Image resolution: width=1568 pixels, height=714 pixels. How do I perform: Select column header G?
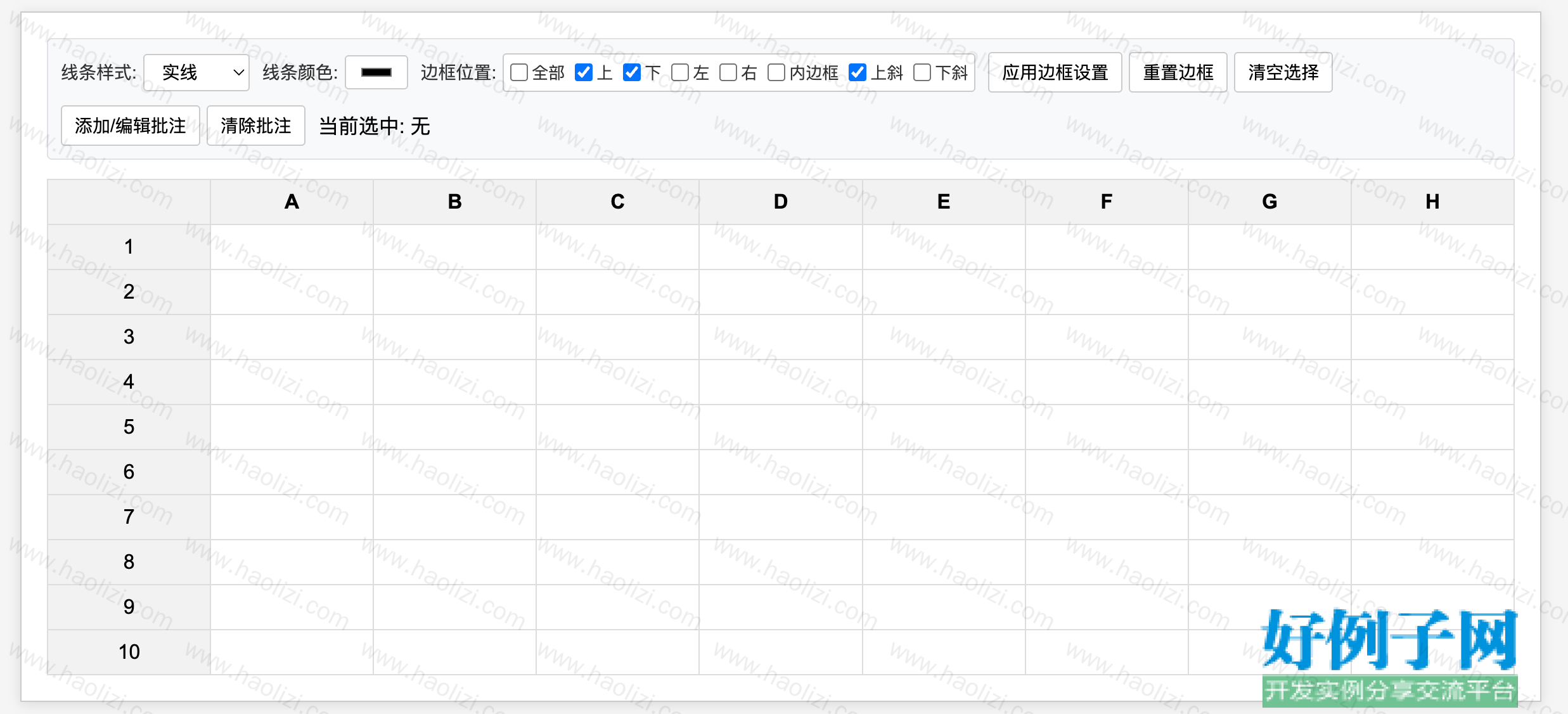coord(1269,202)
